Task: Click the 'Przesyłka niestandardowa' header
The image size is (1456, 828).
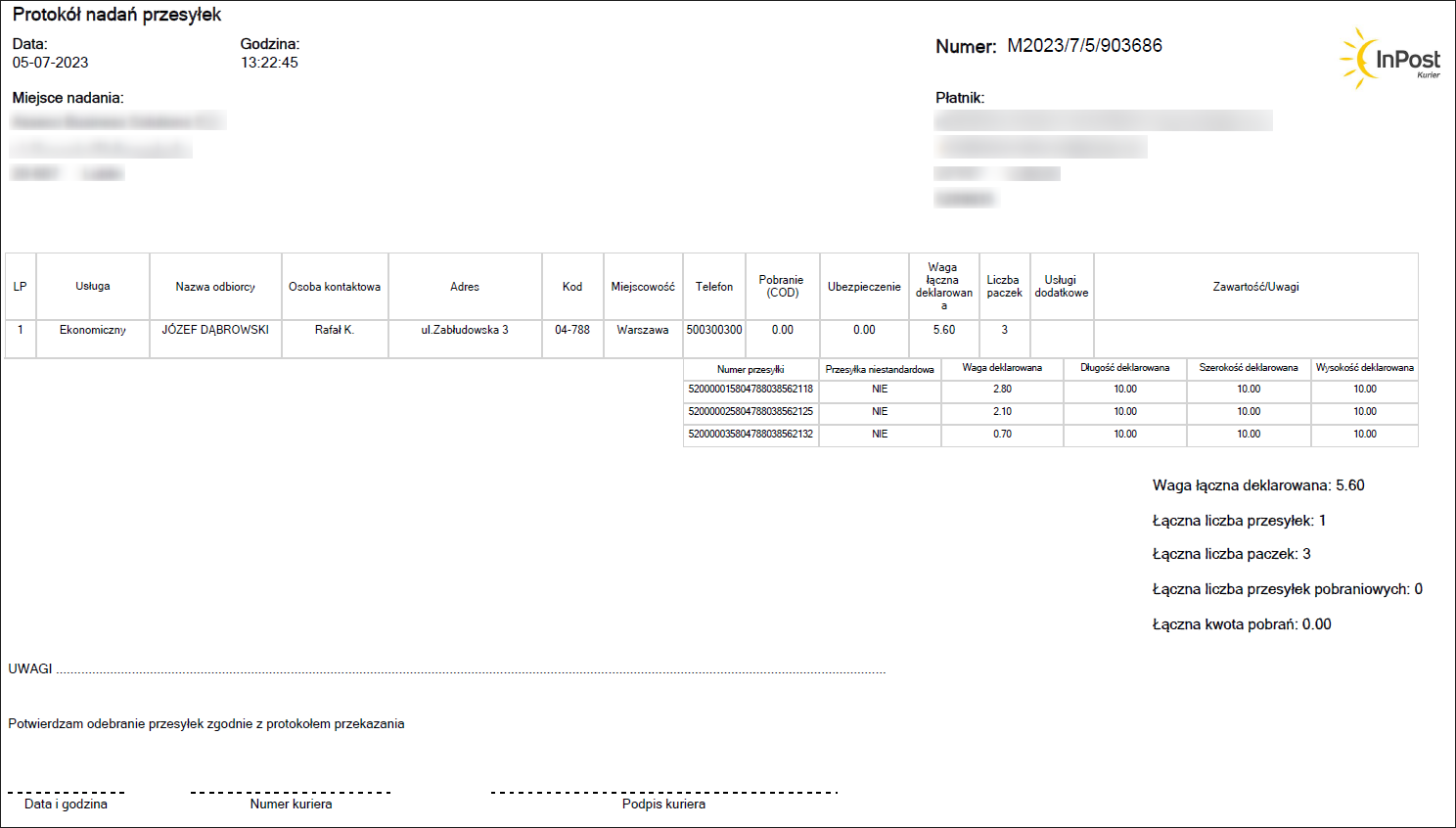Action: (x=880, y=369)
